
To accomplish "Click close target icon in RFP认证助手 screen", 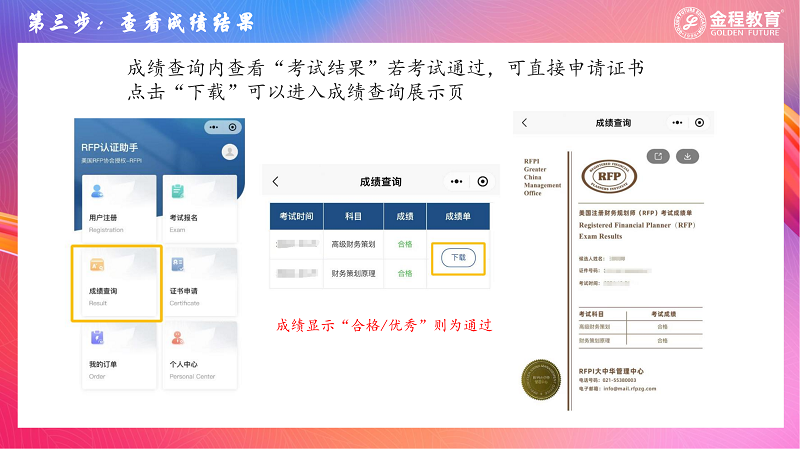I will [232, 127].
